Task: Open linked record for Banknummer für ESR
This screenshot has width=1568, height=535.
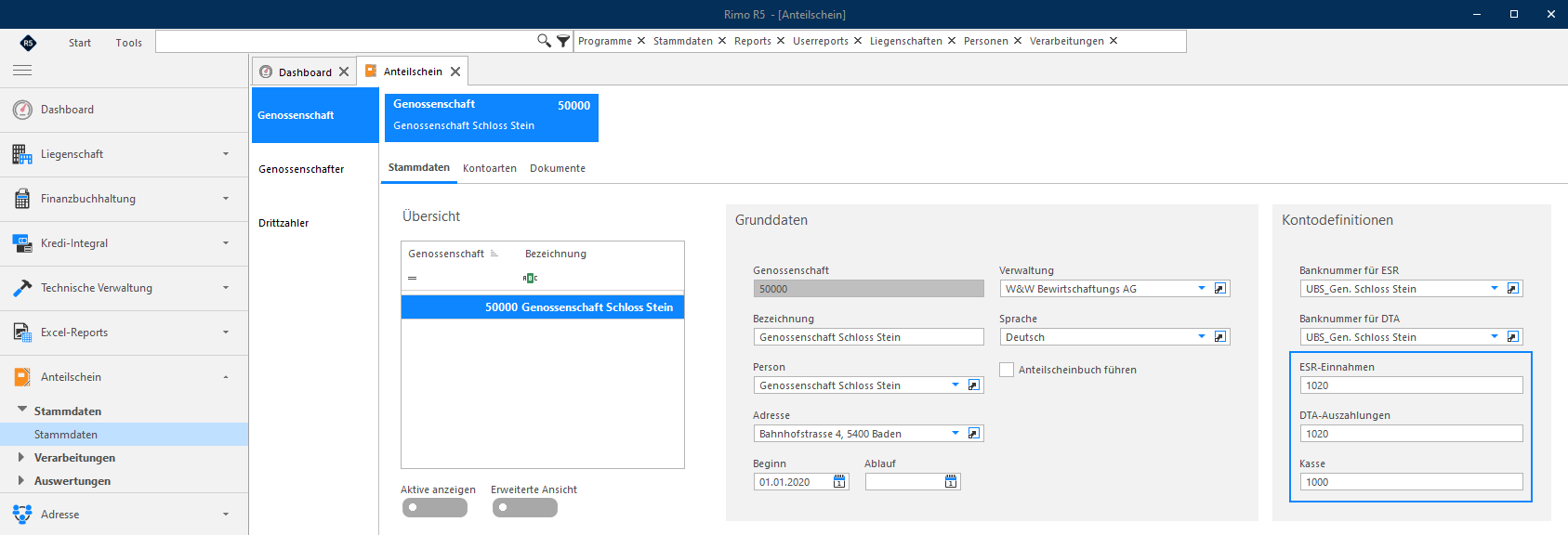Action: pyautogui.click(x=1513, y=288)
